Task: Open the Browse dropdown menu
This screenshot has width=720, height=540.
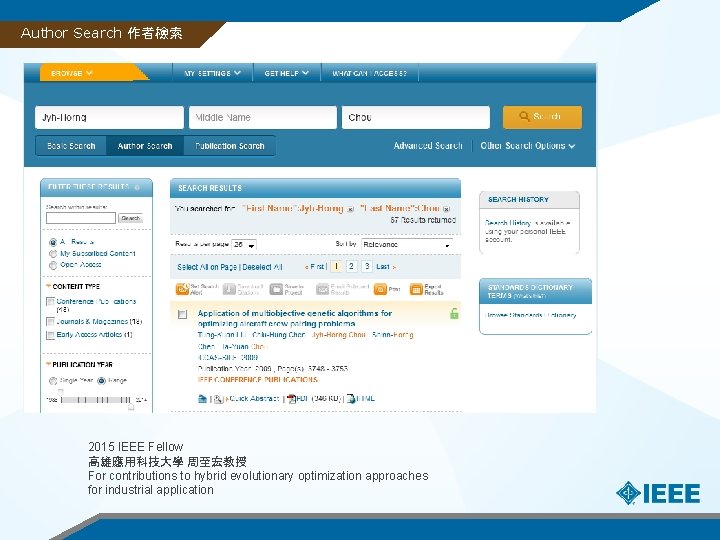Action: pyautogui.click(x=72, y=73)
